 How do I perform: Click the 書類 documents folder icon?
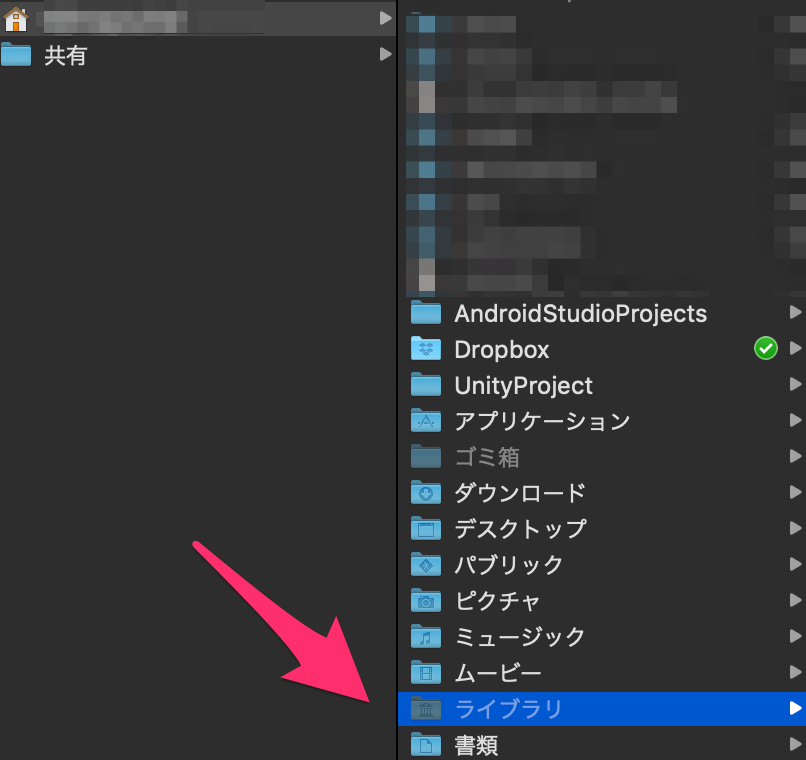coord(426,744)
